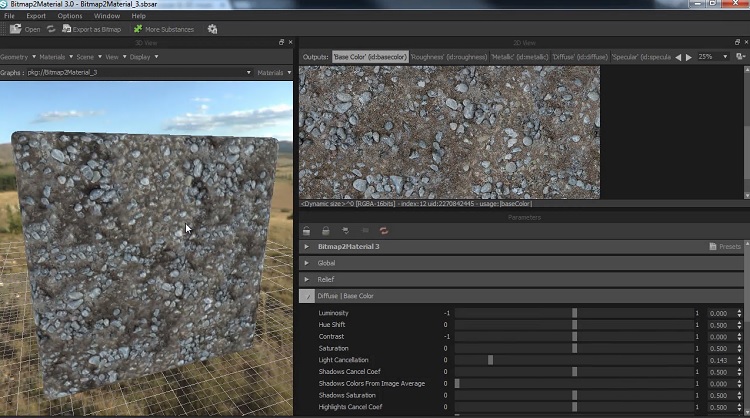750x418 pixels.
Task: Expand the Relief parameters section
Action: 307,279
